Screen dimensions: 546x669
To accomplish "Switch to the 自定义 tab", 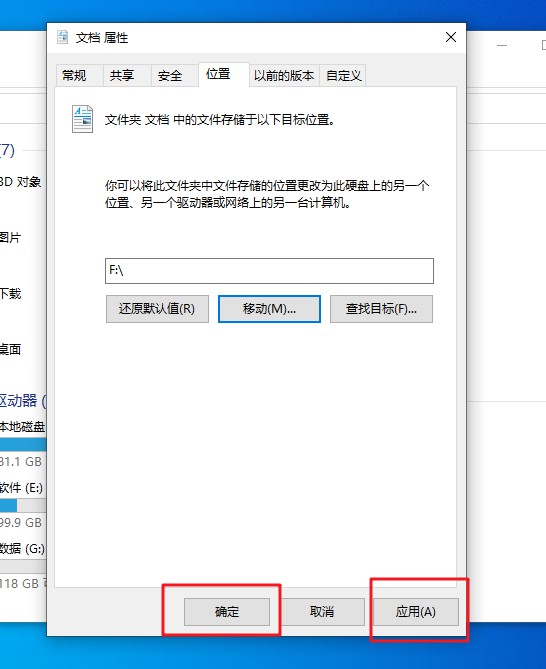I will pyautogui.click(x=343, y=76).
